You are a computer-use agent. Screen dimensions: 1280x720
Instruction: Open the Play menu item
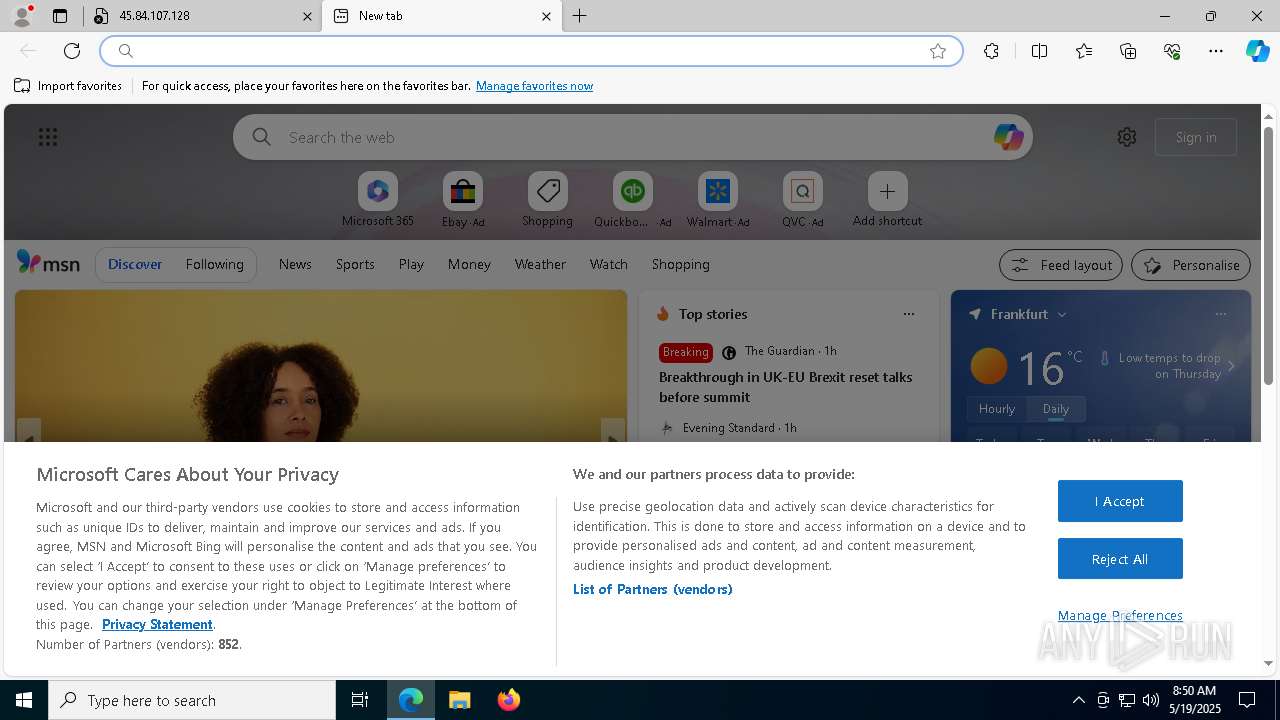(411, 264)
